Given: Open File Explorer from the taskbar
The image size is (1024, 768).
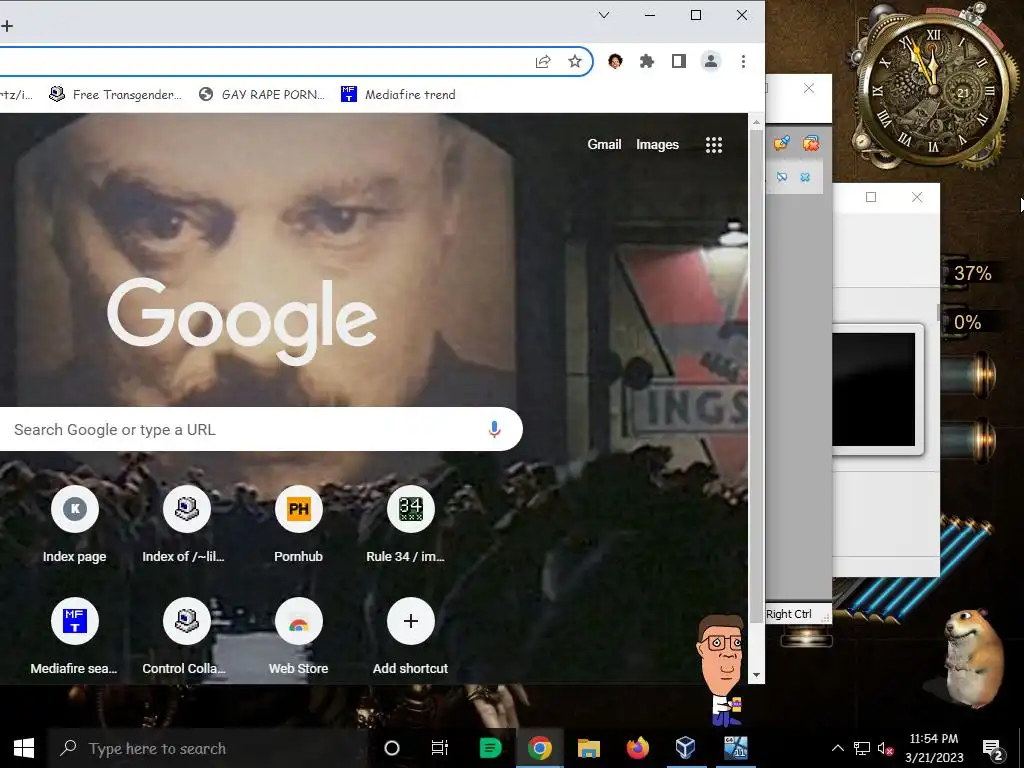Looking at the screenshot, I should point(588,748).
